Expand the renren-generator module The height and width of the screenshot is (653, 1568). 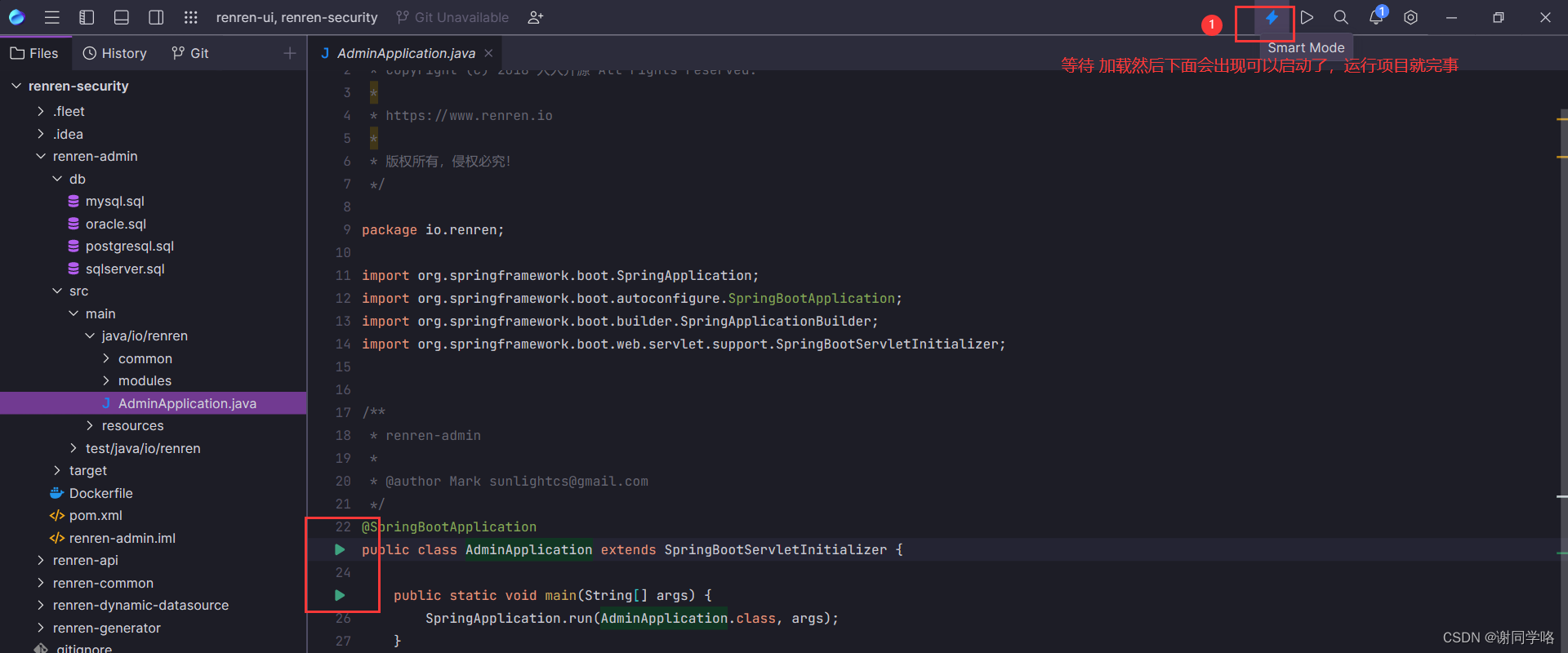[x=41, y=628]
